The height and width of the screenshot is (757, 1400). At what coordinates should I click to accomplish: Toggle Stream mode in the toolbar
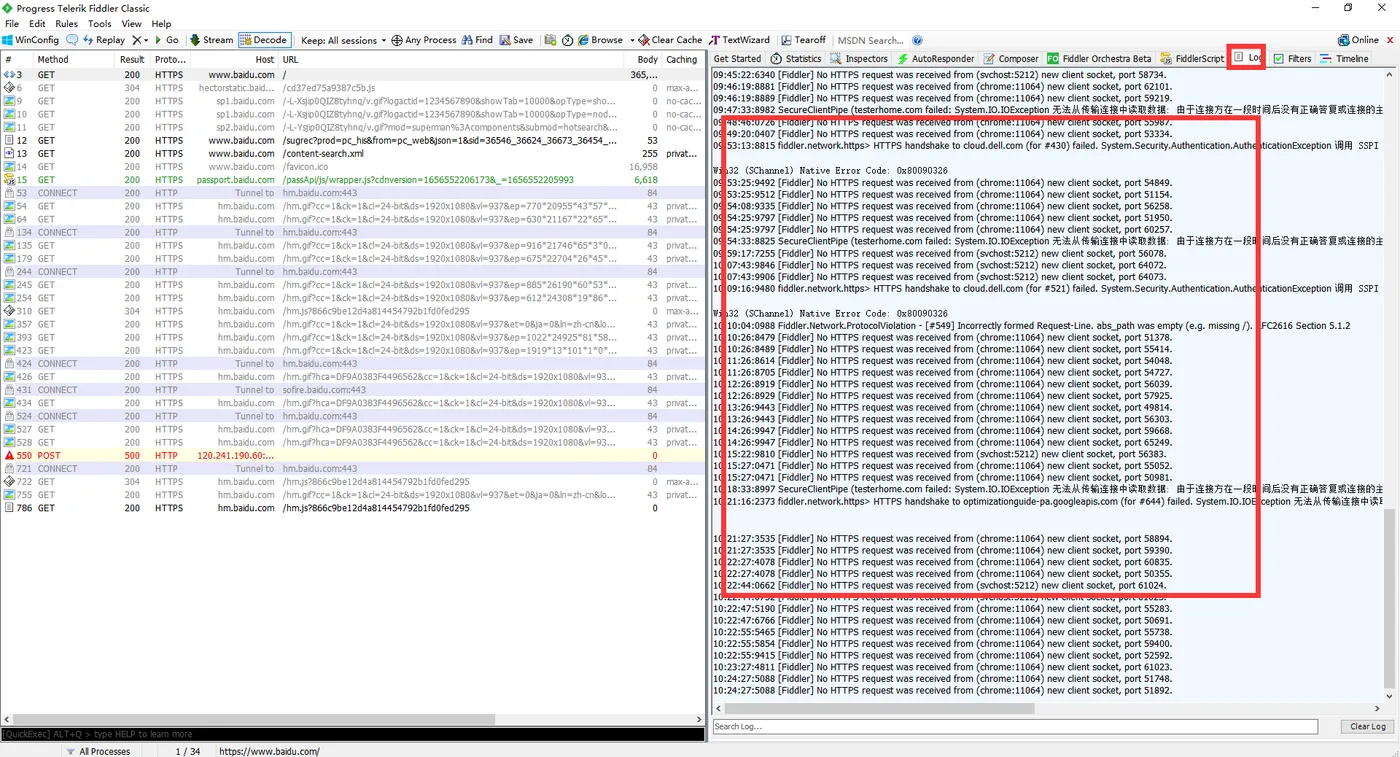(211, 40)
